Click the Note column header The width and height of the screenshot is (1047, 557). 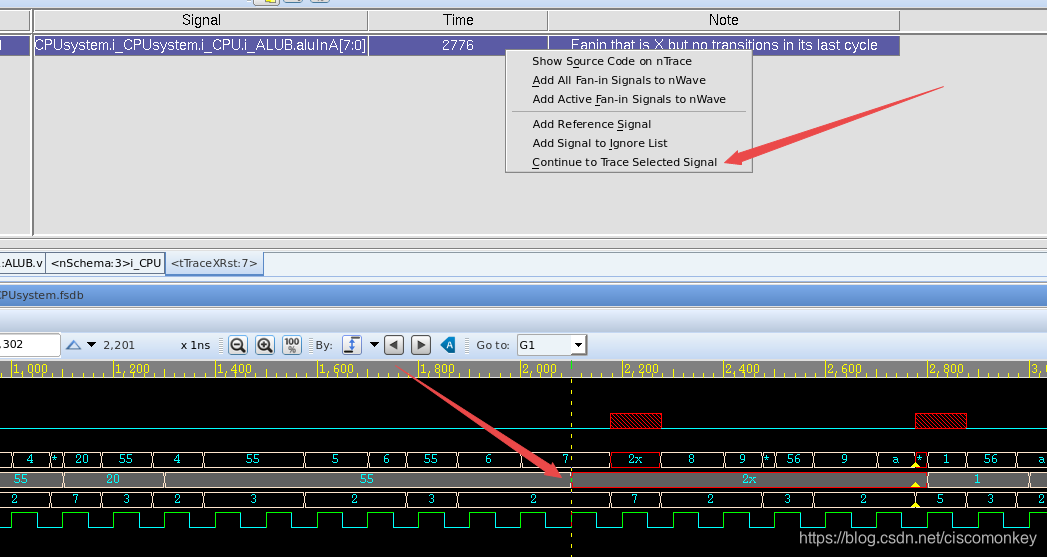(724, 20)
